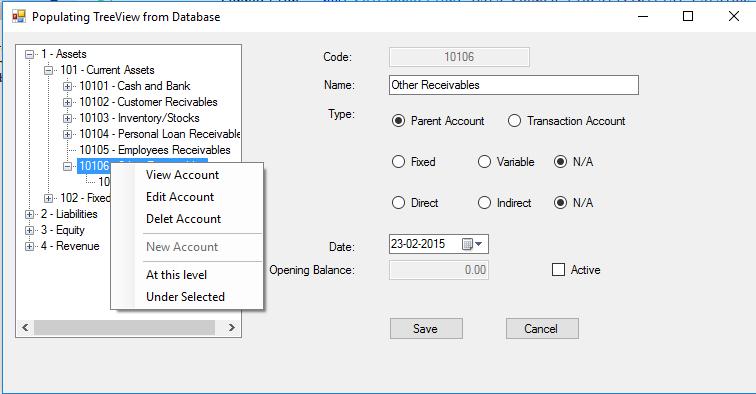Click the calendar icon in the Date field
756x394 pixels.
[467, 244]
